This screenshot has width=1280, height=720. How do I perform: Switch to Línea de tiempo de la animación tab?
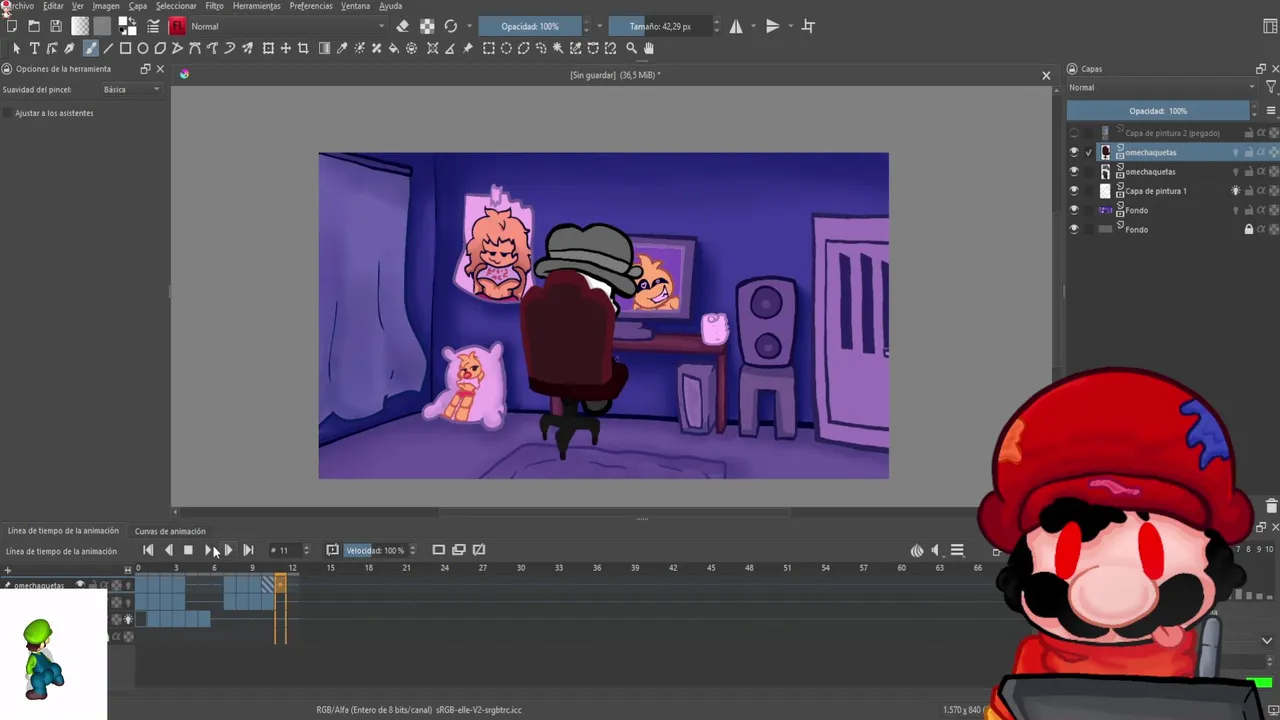pyautogui.click(x=63, y=531)
